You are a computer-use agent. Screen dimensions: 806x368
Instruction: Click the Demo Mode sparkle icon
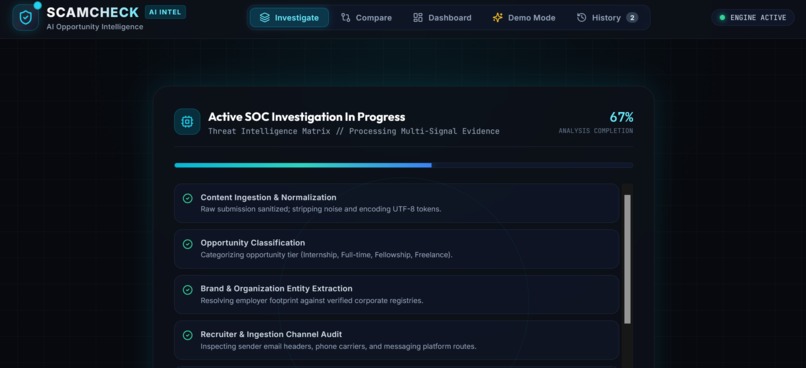click(x=498, y=17)
